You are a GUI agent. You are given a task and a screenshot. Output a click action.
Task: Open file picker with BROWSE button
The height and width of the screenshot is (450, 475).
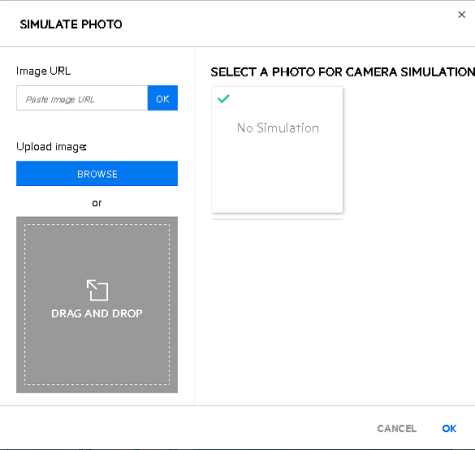point(97,174)
